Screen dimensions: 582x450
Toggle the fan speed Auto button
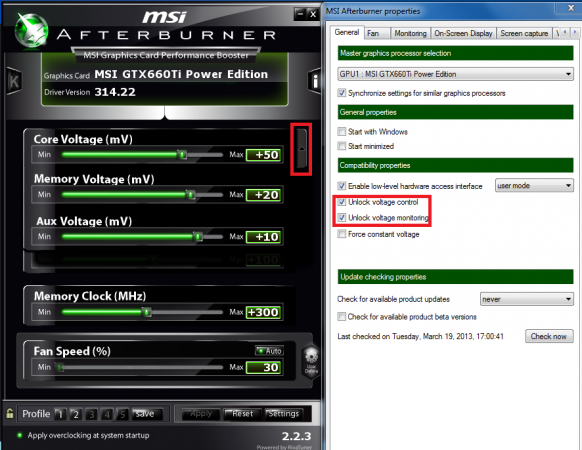point(269,351)
